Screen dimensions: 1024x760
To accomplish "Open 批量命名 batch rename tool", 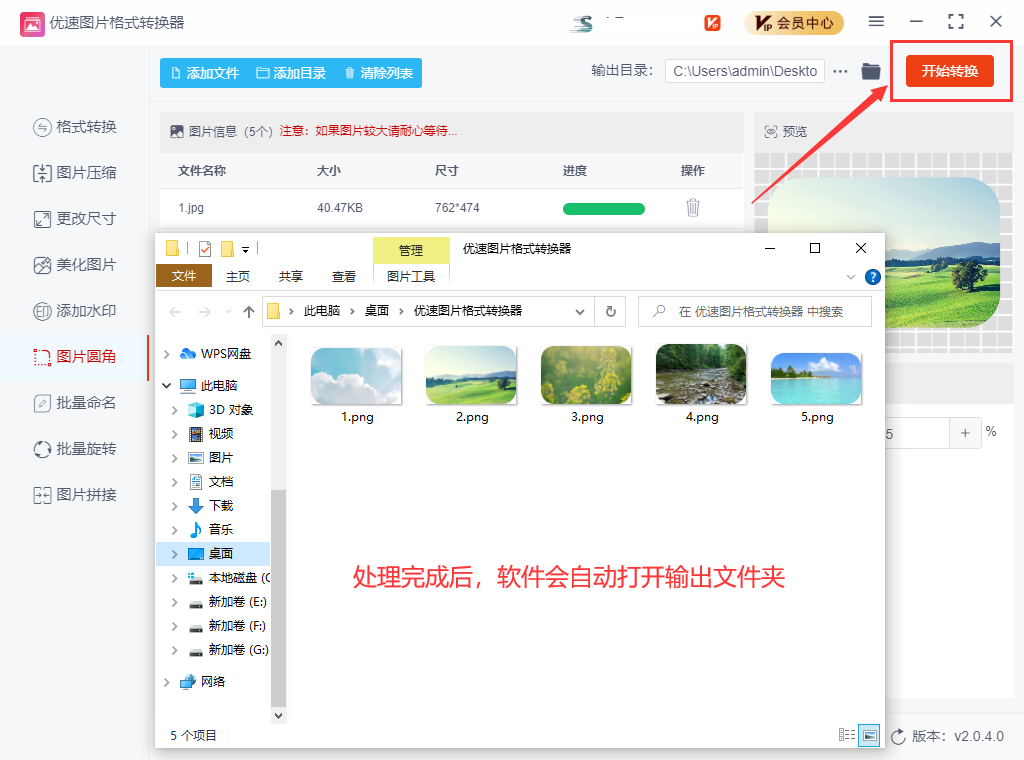I will [x=75, y=403].
